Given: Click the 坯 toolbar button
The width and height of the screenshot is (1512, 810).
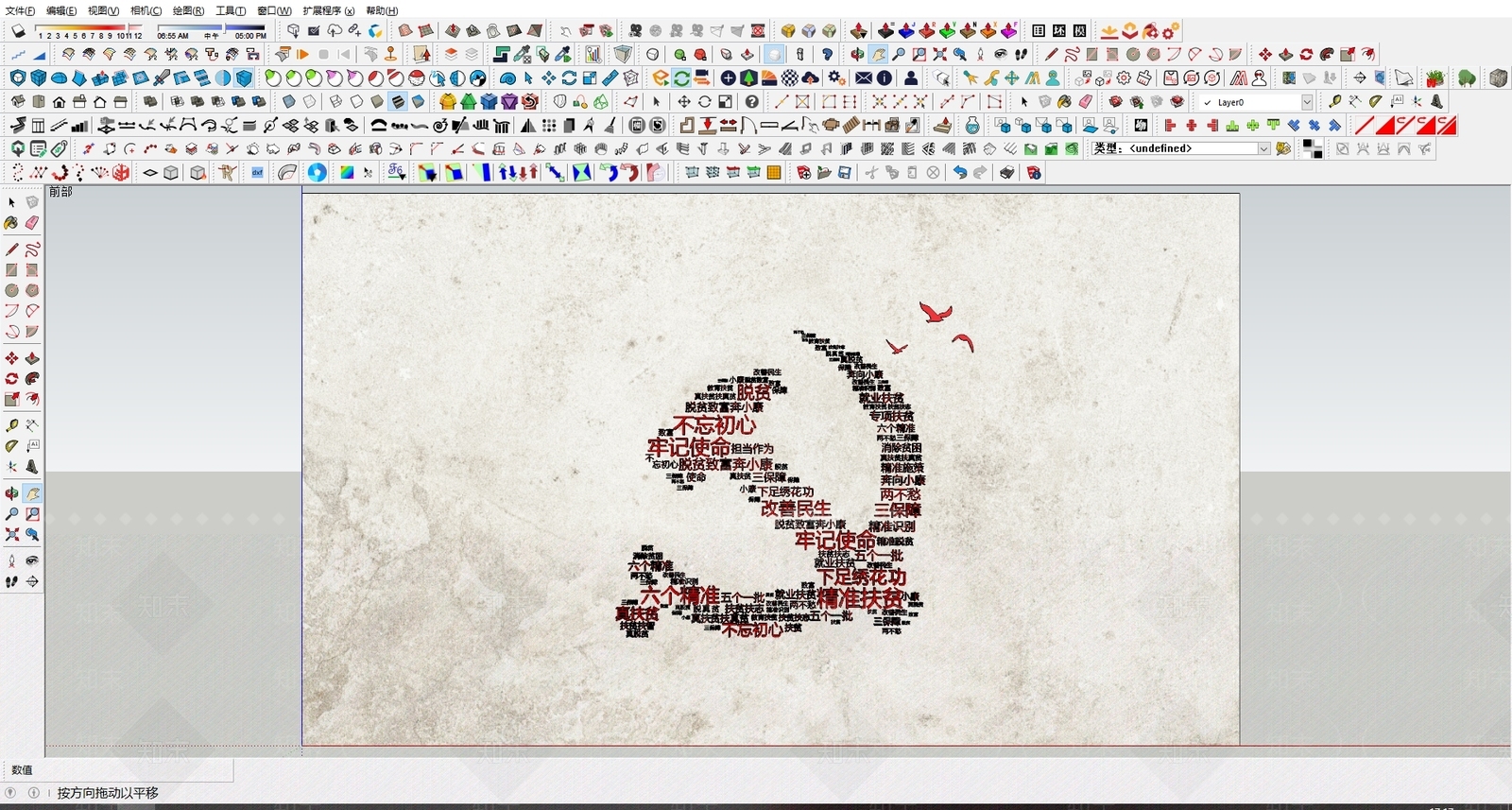Looking at the screenshot, I should (x=1058, y=31).
